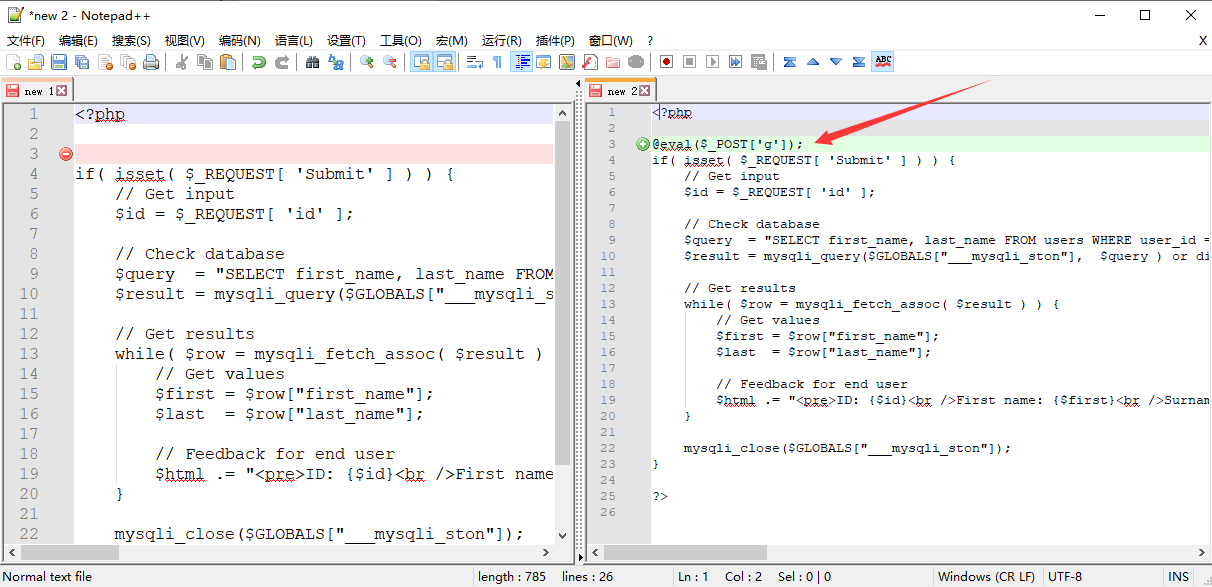Click the Save file toolbar icon
1212x587 pixels.
point(59,62)
